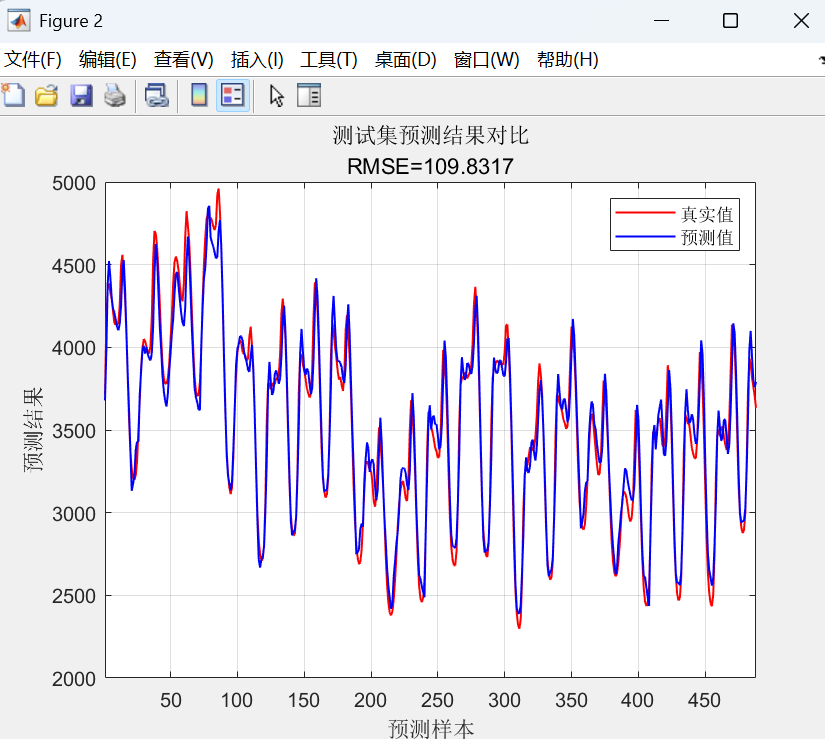This screenshot has height=739, width=825.
Task: Open the 窗口(W) menu
Action: (487, 59)
